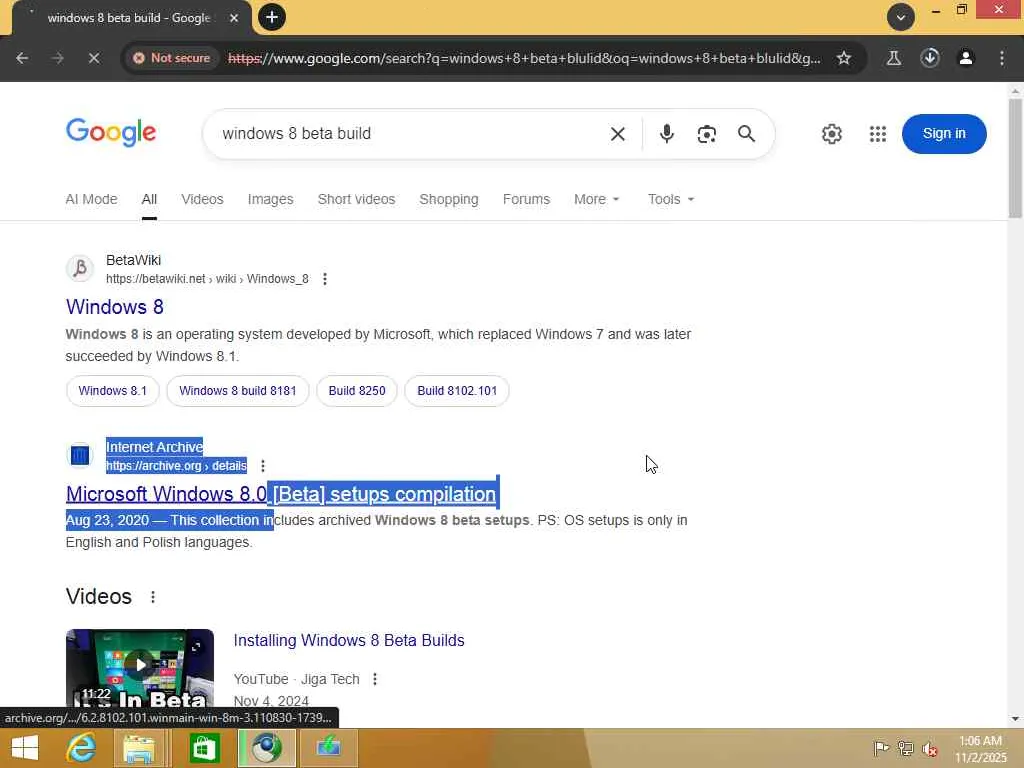
Task: Open options for the BetaWiki result
Action: [325, 280]
